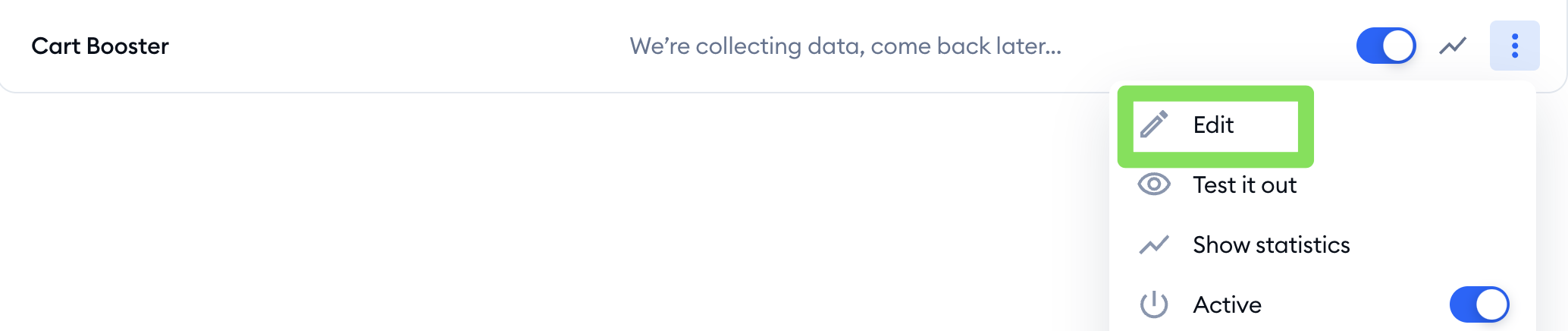The image size is (1568, 331).
Task: Open Show statistics from the menu
Action: click(x=1272, y=244)
